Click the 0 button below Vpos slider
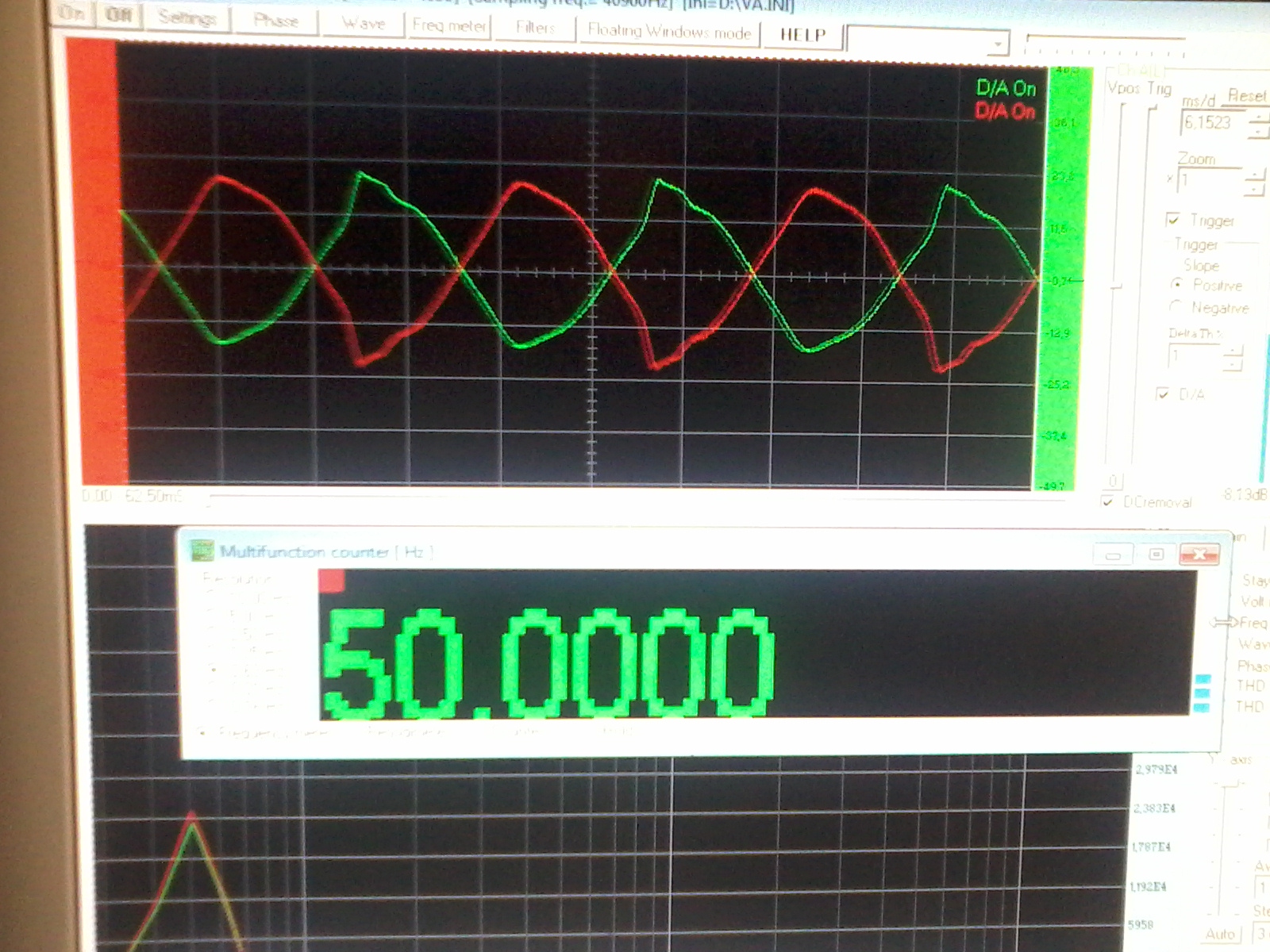 (1114, 481)
